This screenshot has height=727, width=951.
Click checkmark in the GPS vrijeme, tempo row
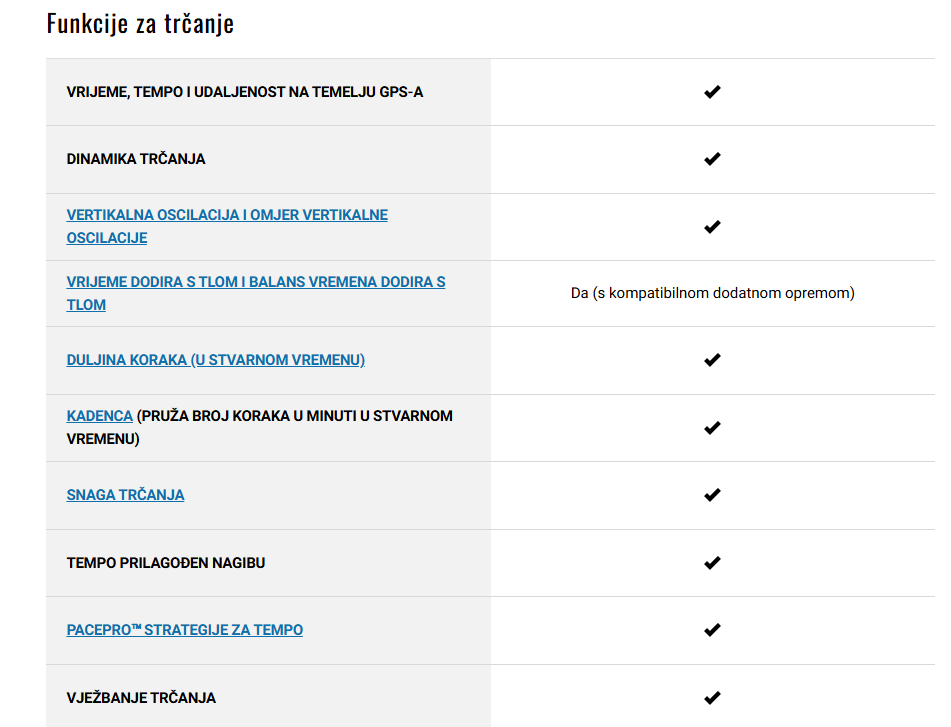point(712,92)
